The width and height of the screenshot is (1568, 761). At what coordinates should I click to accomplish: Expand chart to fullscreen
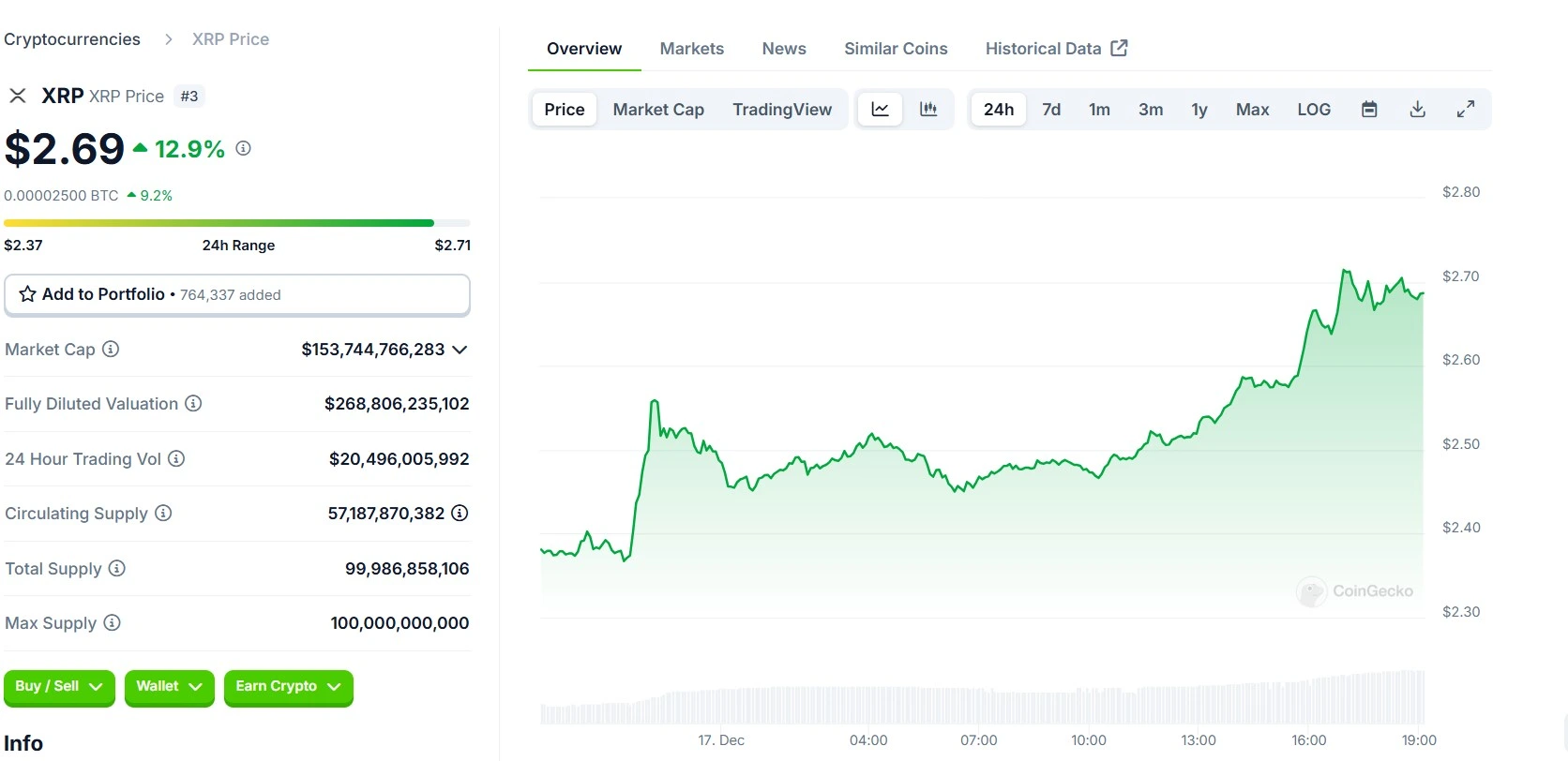coord(1466,110)
